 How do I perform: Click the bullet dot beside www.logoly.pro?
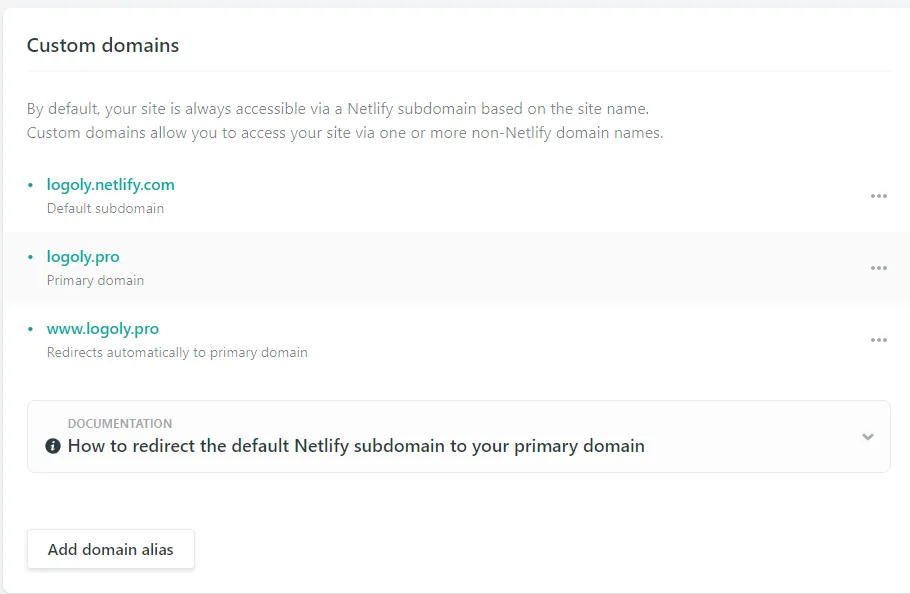[30, 329]
